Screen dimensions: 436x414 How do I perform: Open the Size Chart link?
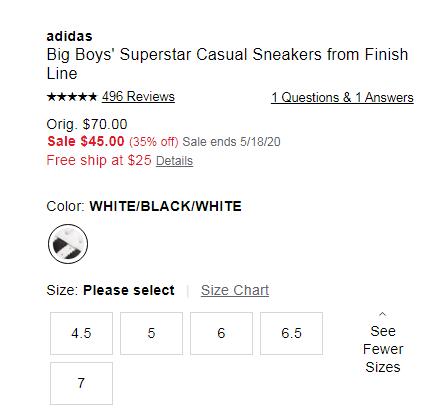(235, 290)
